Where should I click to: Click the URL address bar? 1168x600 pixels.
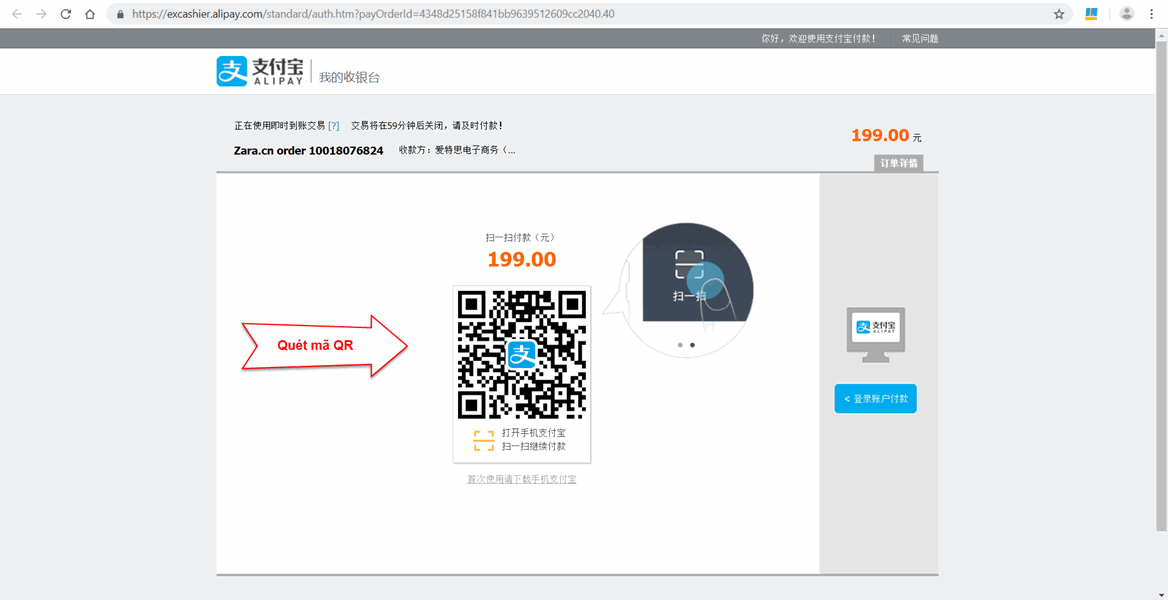[x=588, y=14]
